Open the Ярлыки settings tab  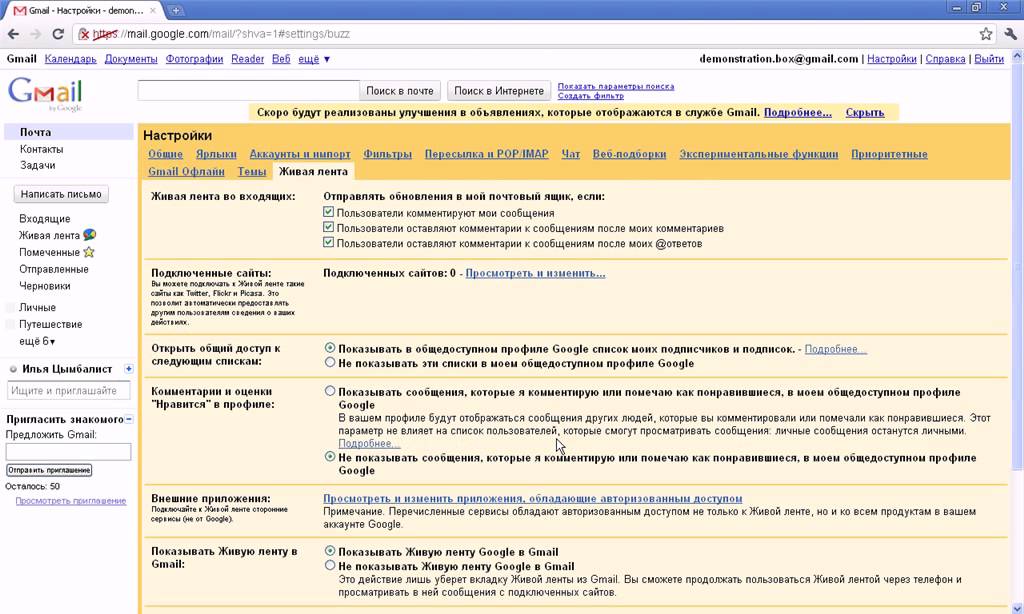coord(216,154)
